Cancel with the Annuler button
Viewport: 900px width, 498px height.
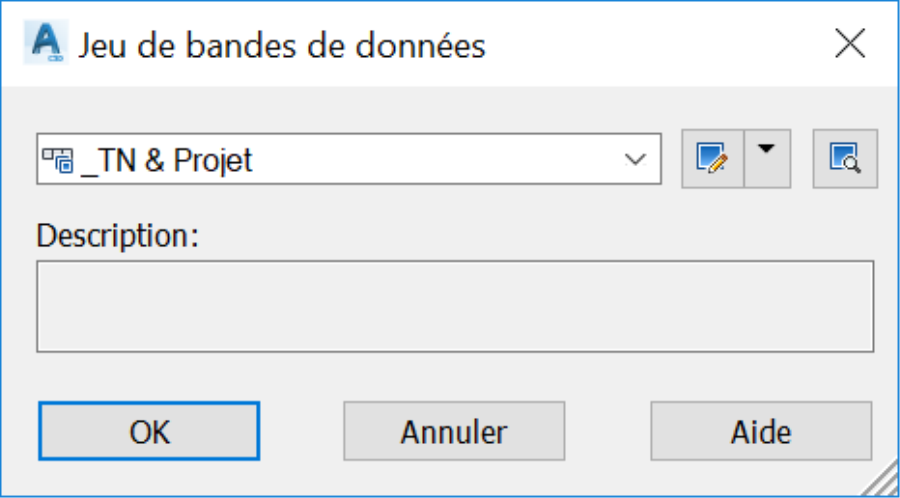point(454,431)
